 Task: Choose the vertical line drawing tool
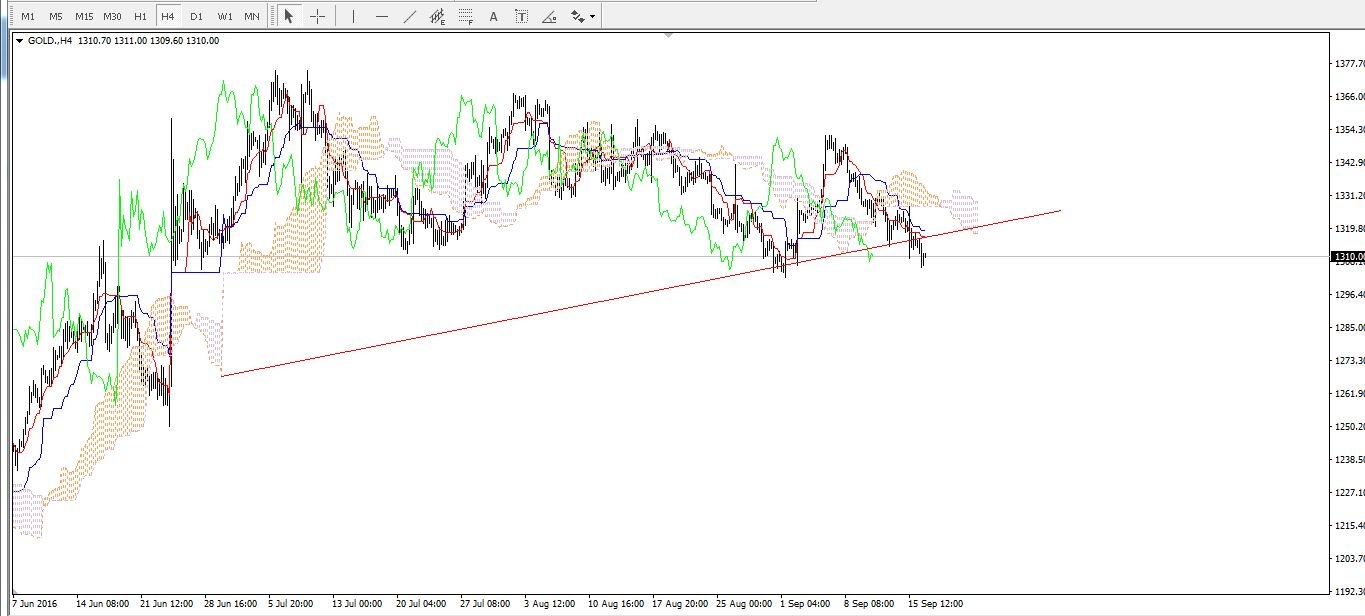pos(353,16)
